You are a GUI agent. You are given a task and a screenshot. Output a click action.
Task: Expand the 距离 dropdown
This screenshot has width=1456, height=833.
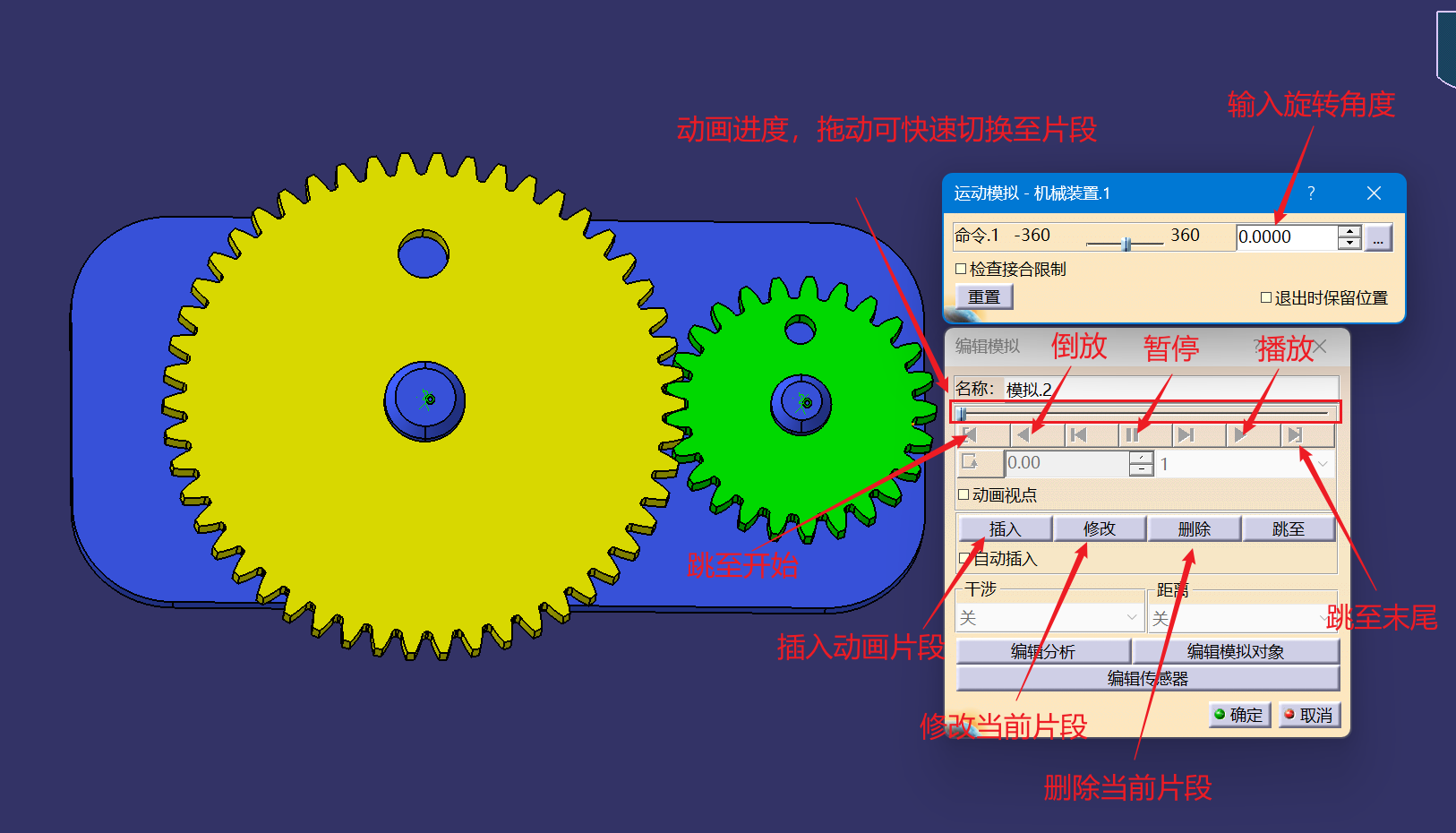[x=1241, y=618]
